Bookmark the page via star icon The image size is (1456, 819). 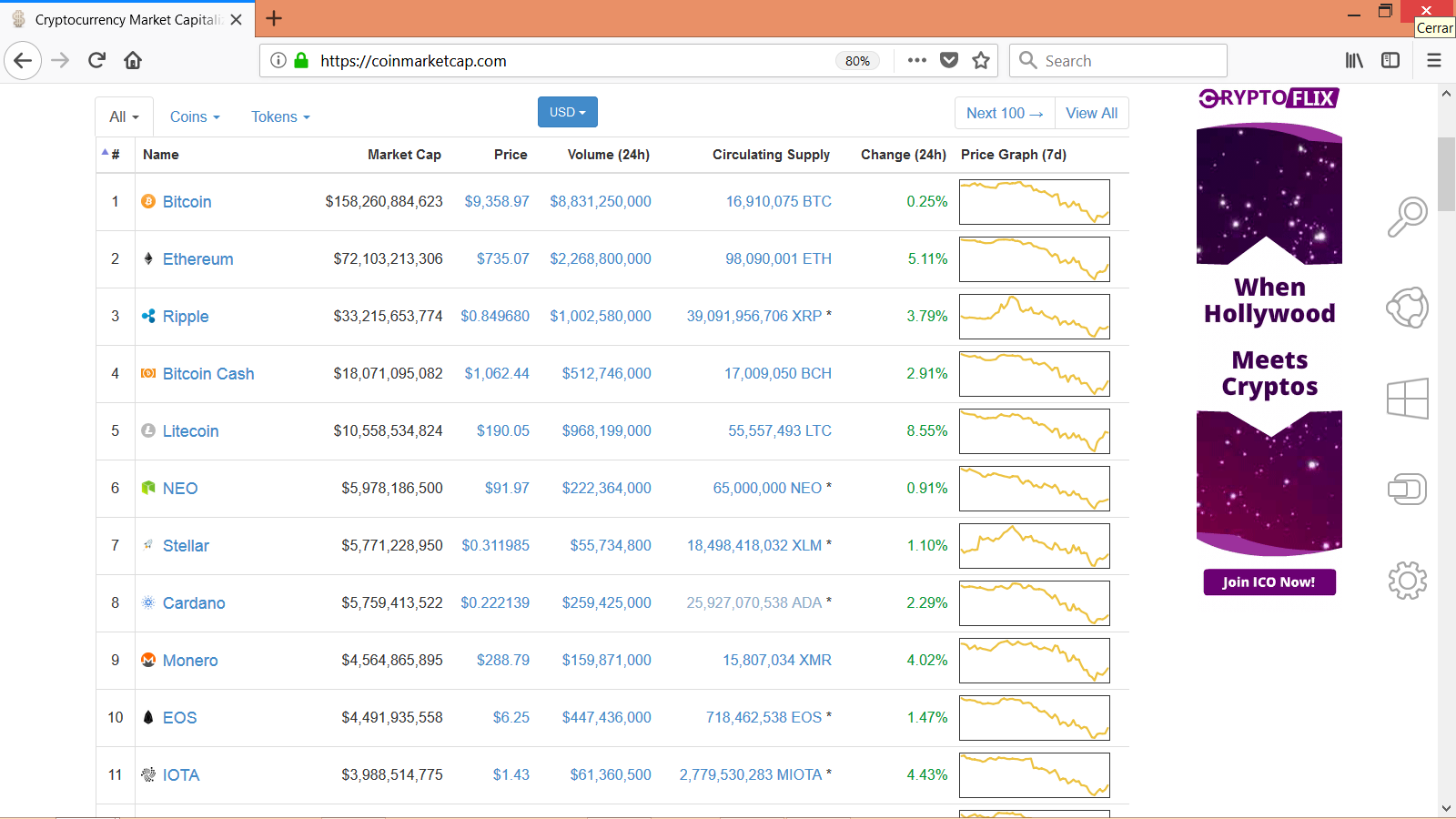(981, 60)
